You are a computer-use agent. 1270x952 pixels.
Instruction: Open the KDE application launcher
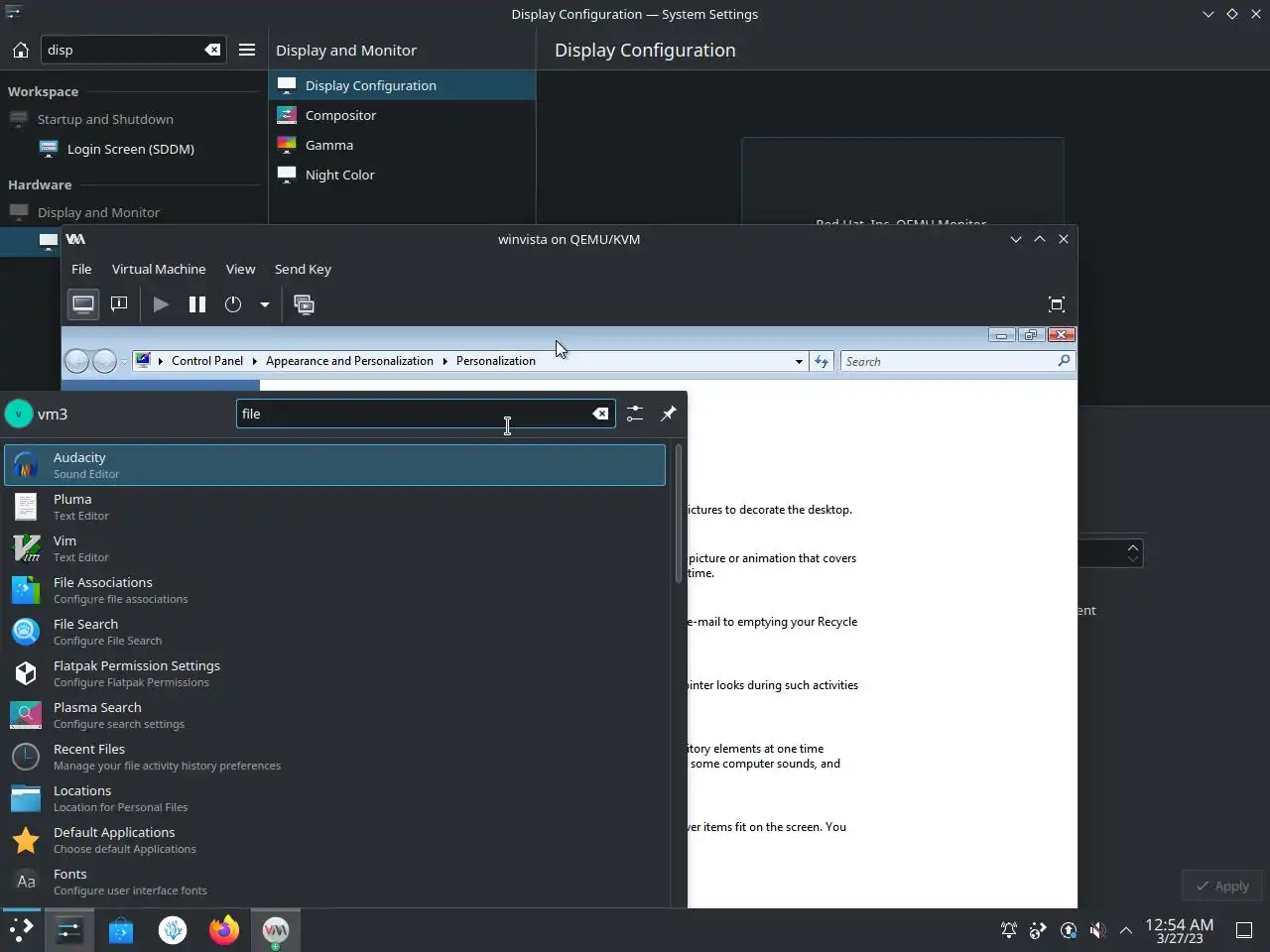pyautogui.click(x=21, y=929)
